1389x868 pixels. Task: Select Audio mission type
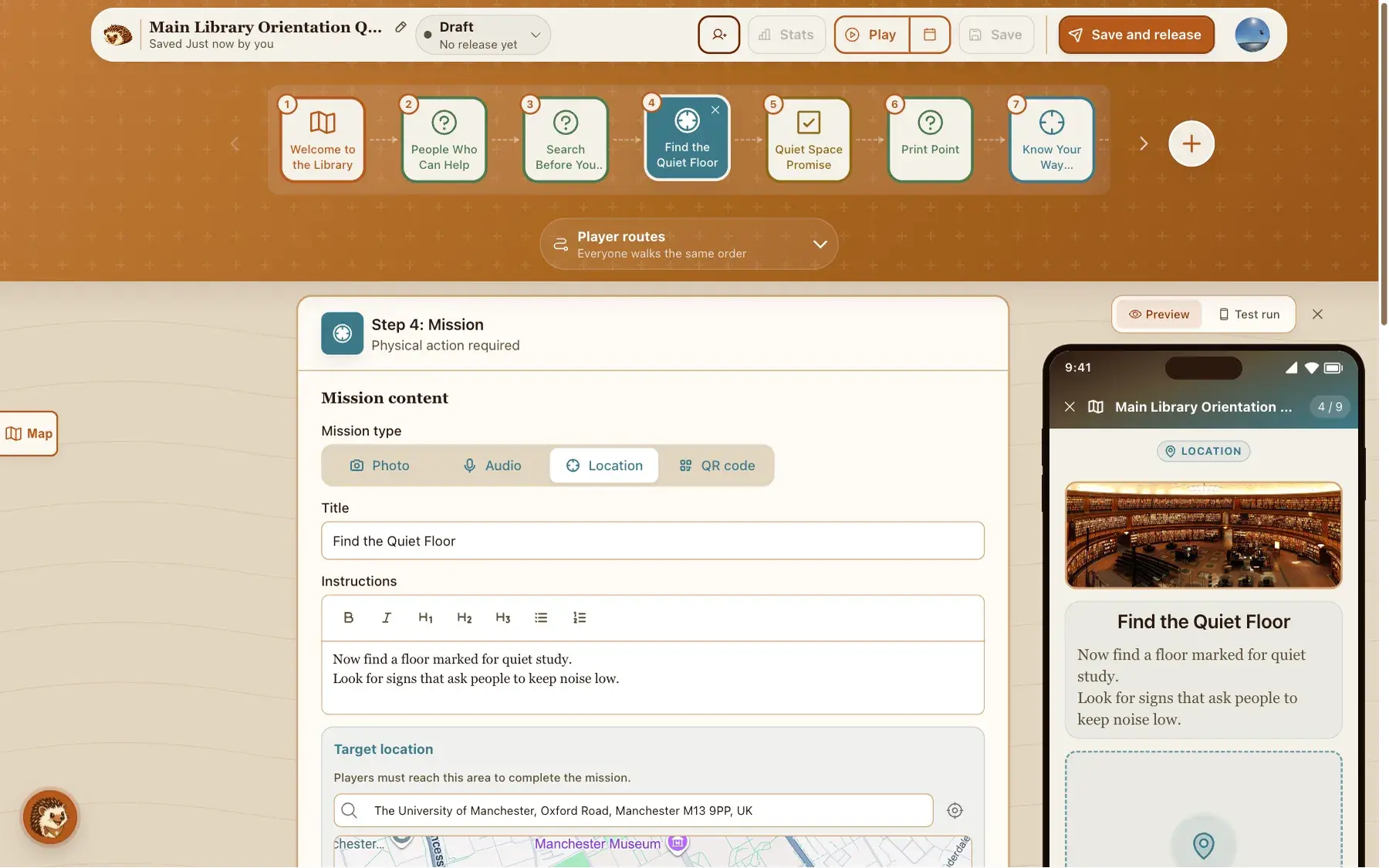(492, 465)
